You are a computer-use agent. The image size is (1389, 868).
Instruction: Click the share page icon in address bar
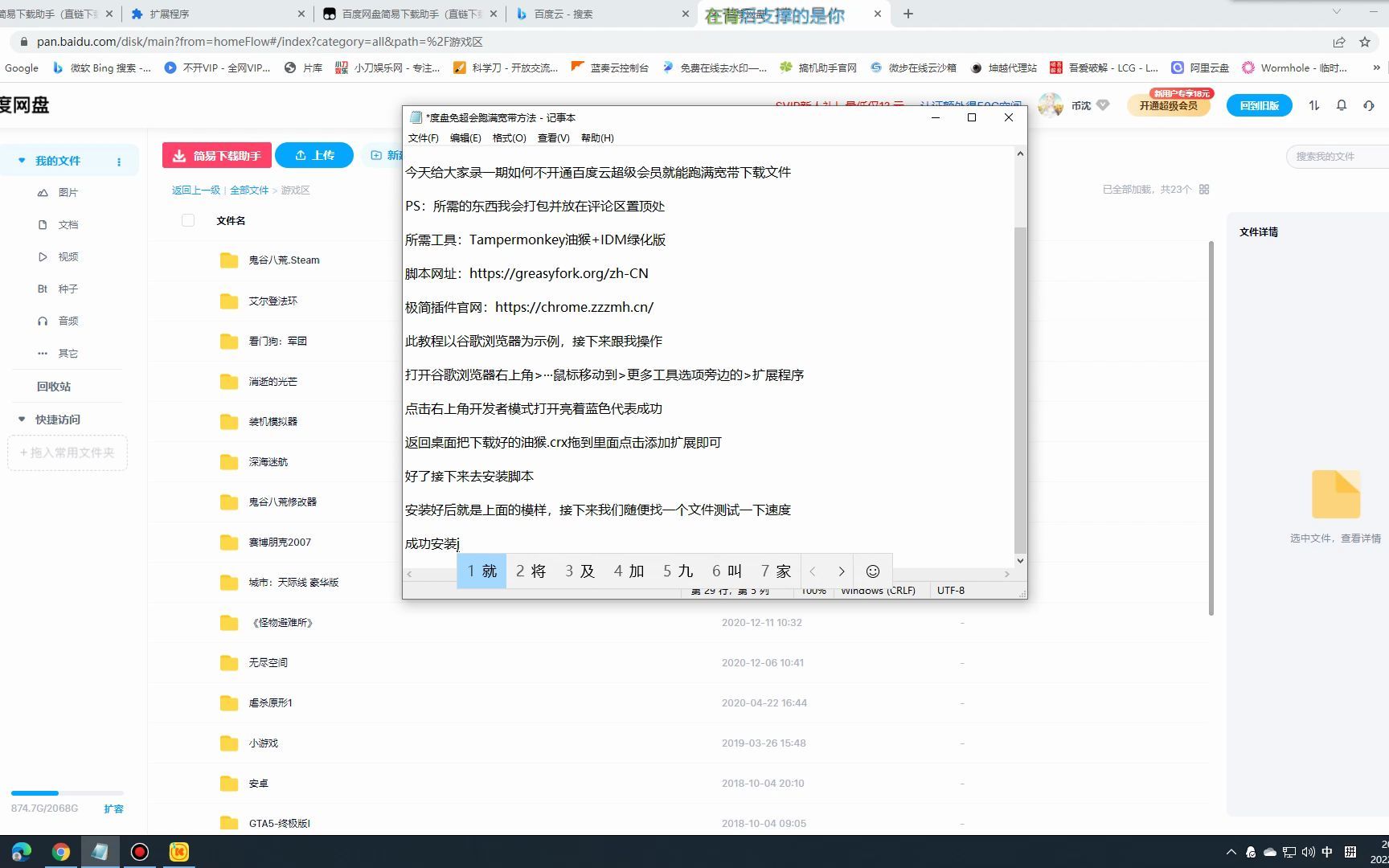(x=1339, y=42)
